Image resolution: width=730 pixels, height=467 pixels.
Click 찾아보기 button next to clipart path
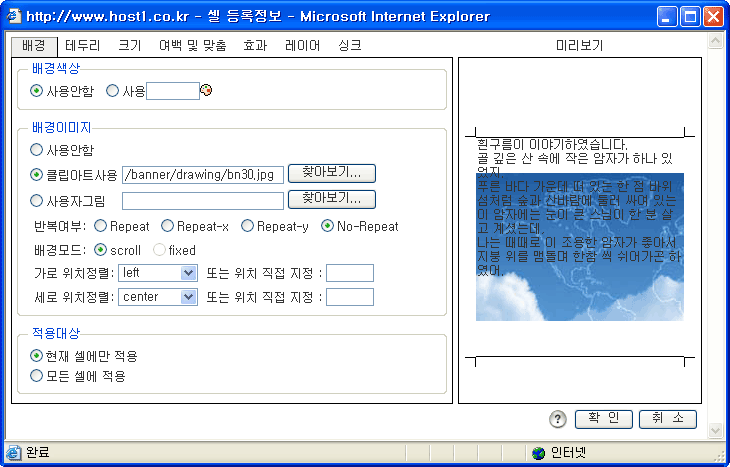[331, 173]
